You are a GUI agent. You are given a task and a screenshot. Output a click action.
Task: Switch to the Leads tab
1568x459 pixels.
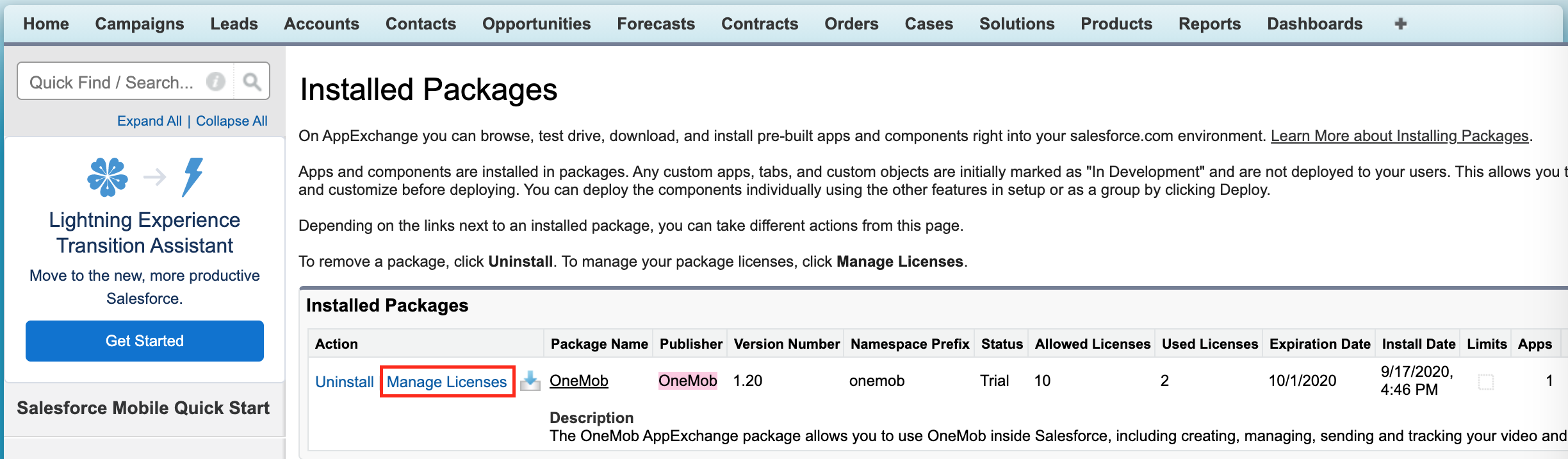click(234, 24)
